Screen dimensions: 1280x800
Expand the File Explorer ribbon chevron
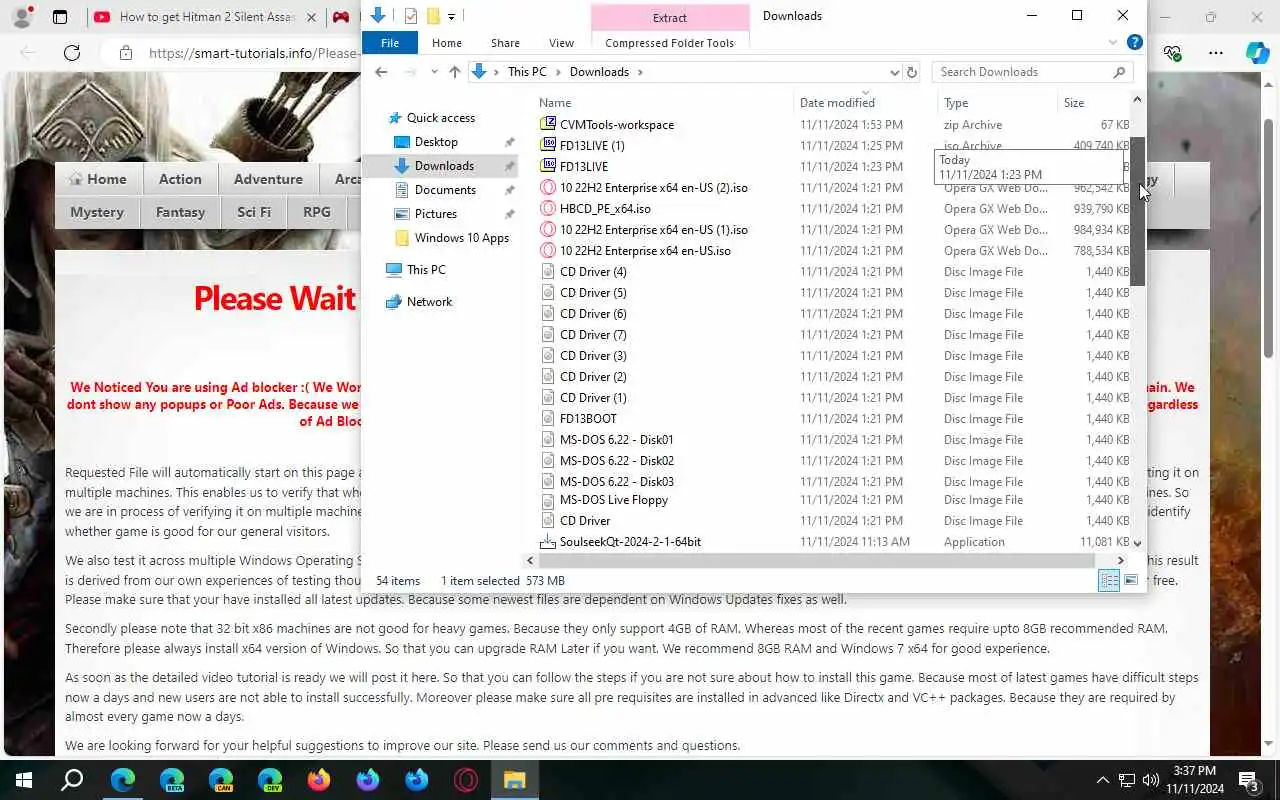pos(1113,43)
